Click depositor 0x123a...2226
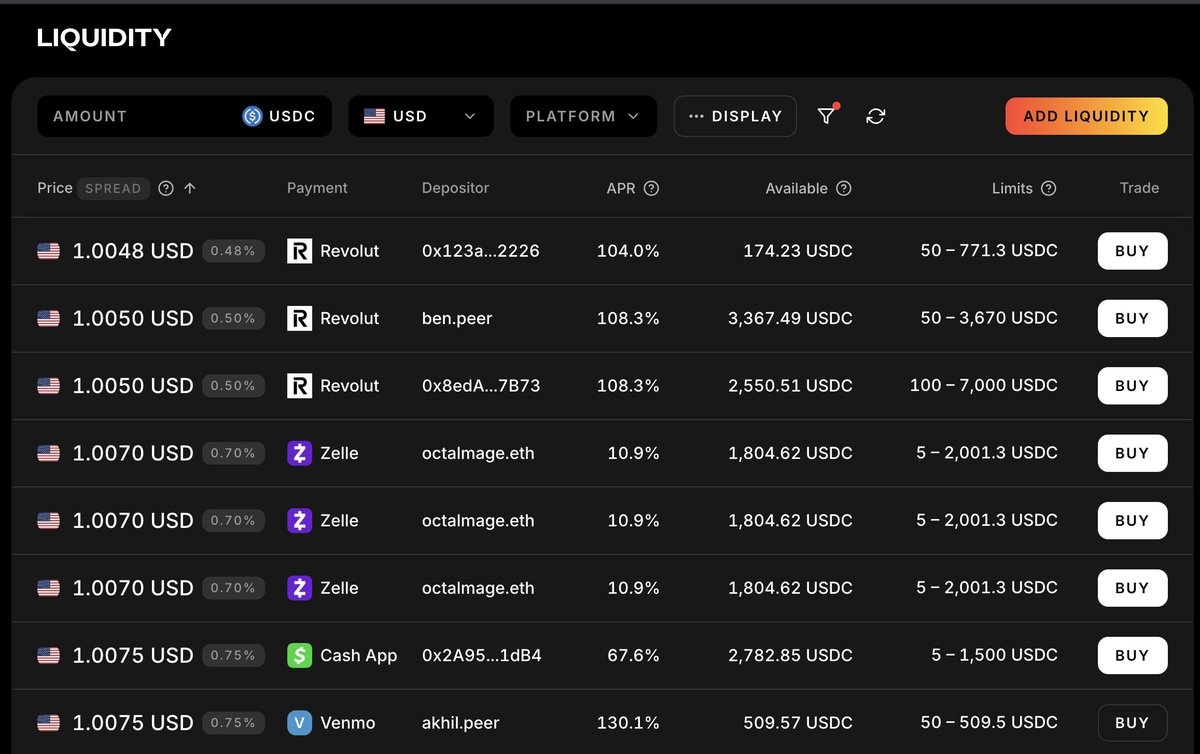This screenshot has height=754, width=1200. [x=480, y=251]
